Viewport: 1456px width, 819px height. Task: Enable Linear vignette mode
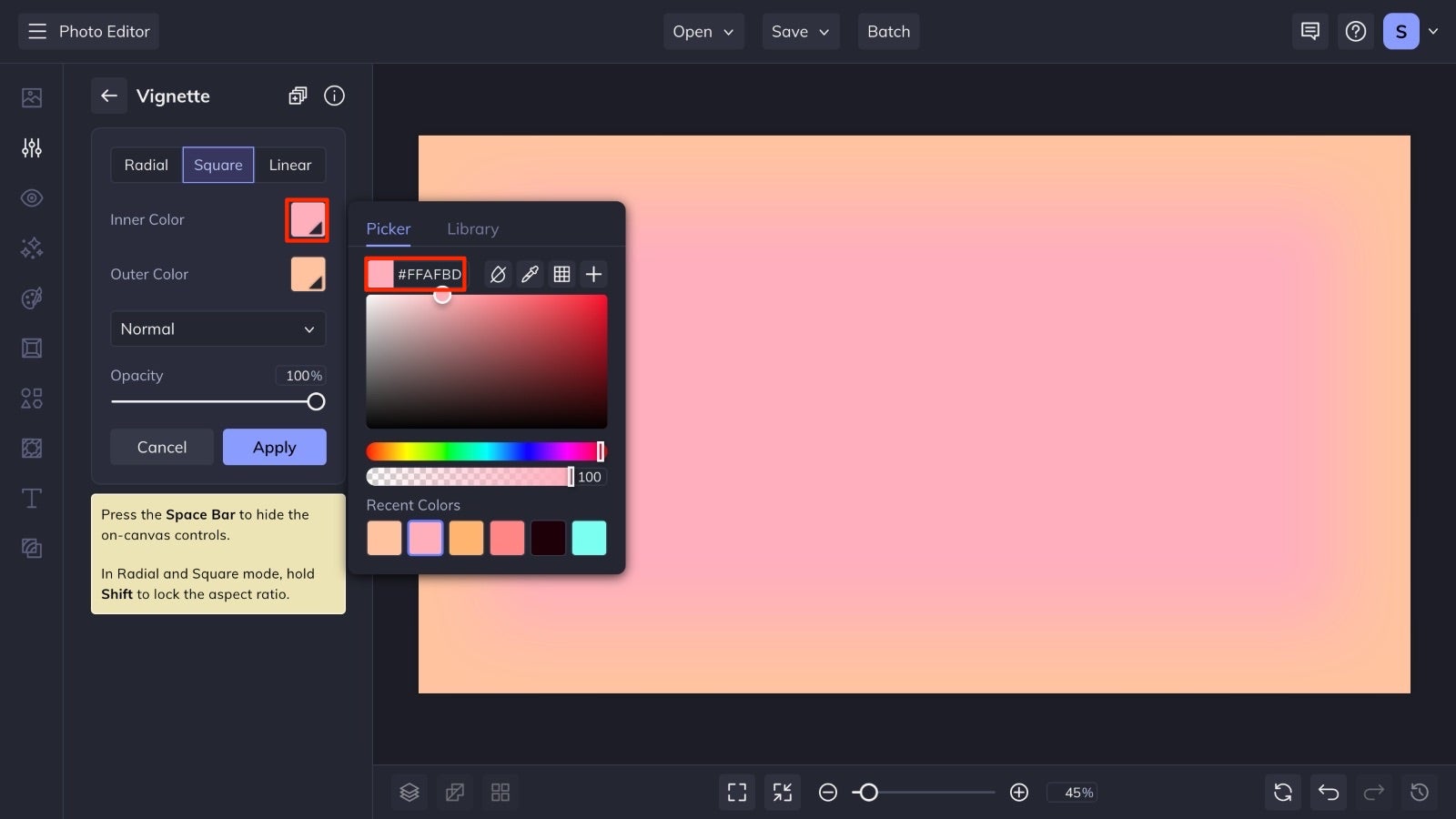pos(289,165)
